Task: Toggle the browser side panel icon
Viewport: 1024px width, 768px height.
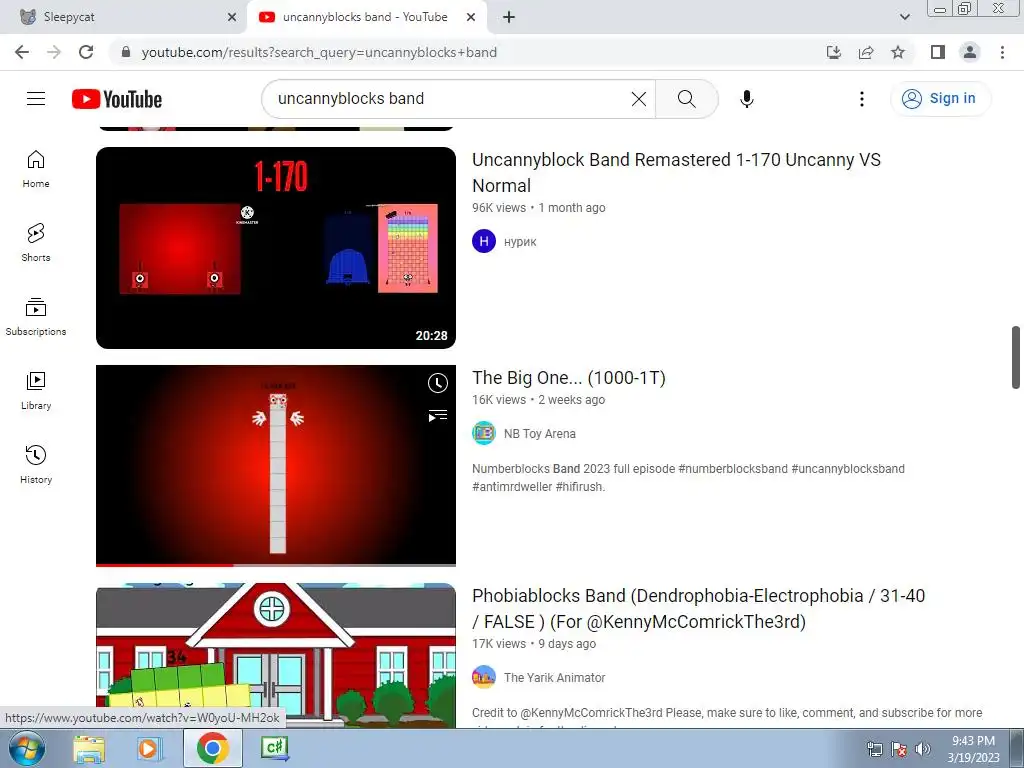Action: (938, 52)
